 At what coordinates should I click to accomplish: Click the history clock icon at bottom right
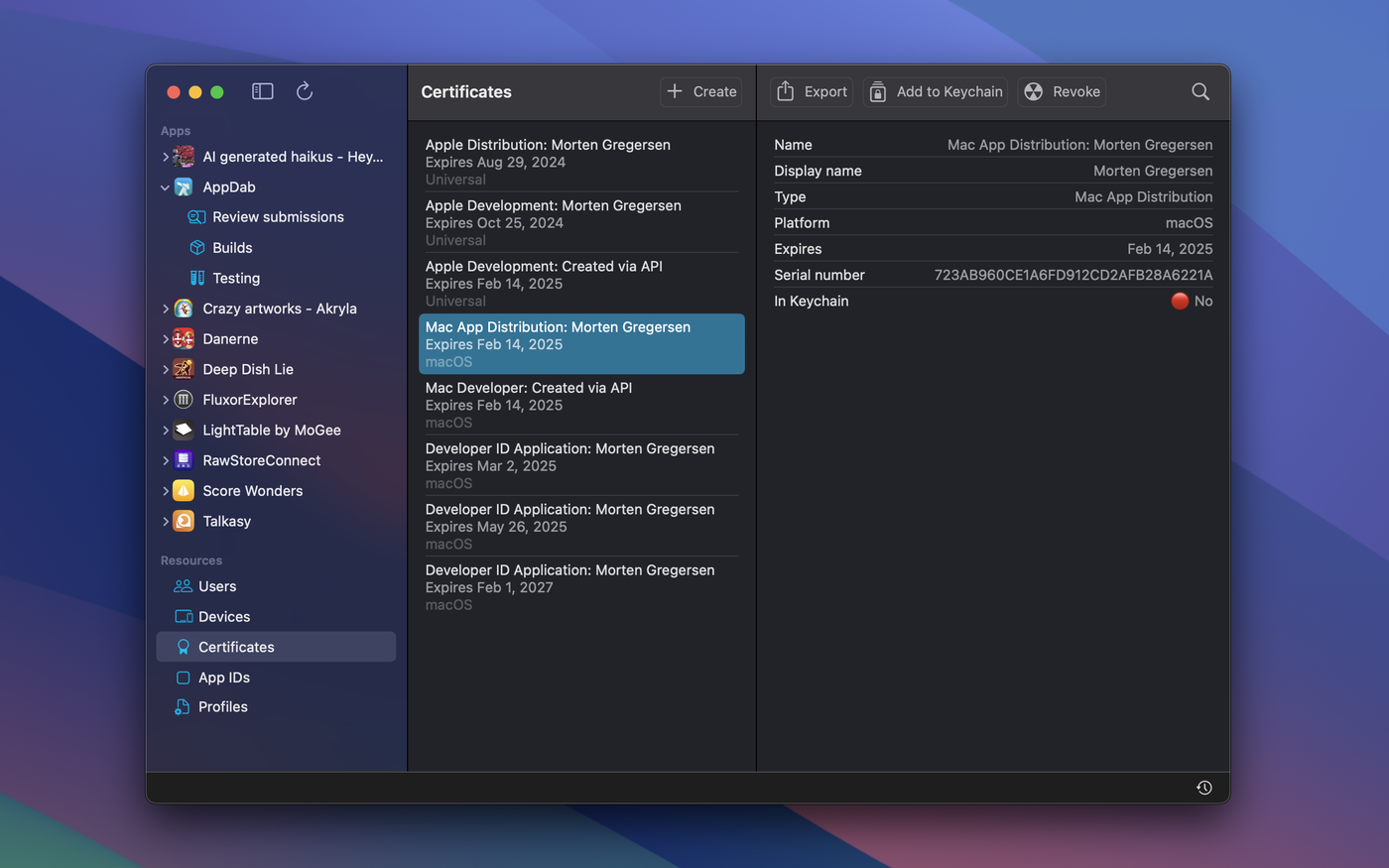(x=1203, y=788)
